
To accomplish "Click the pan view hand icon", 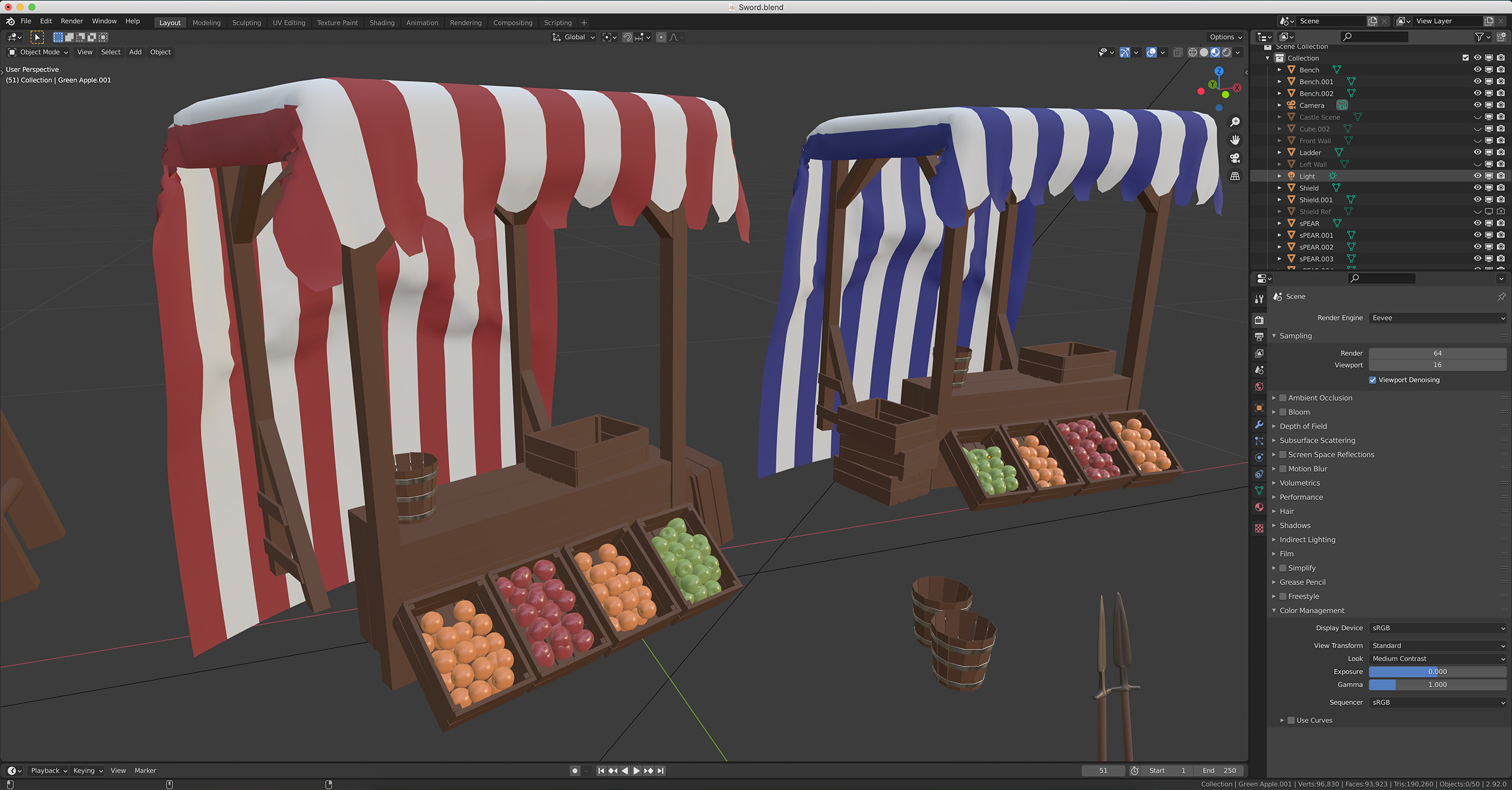I will (1235, 140).
